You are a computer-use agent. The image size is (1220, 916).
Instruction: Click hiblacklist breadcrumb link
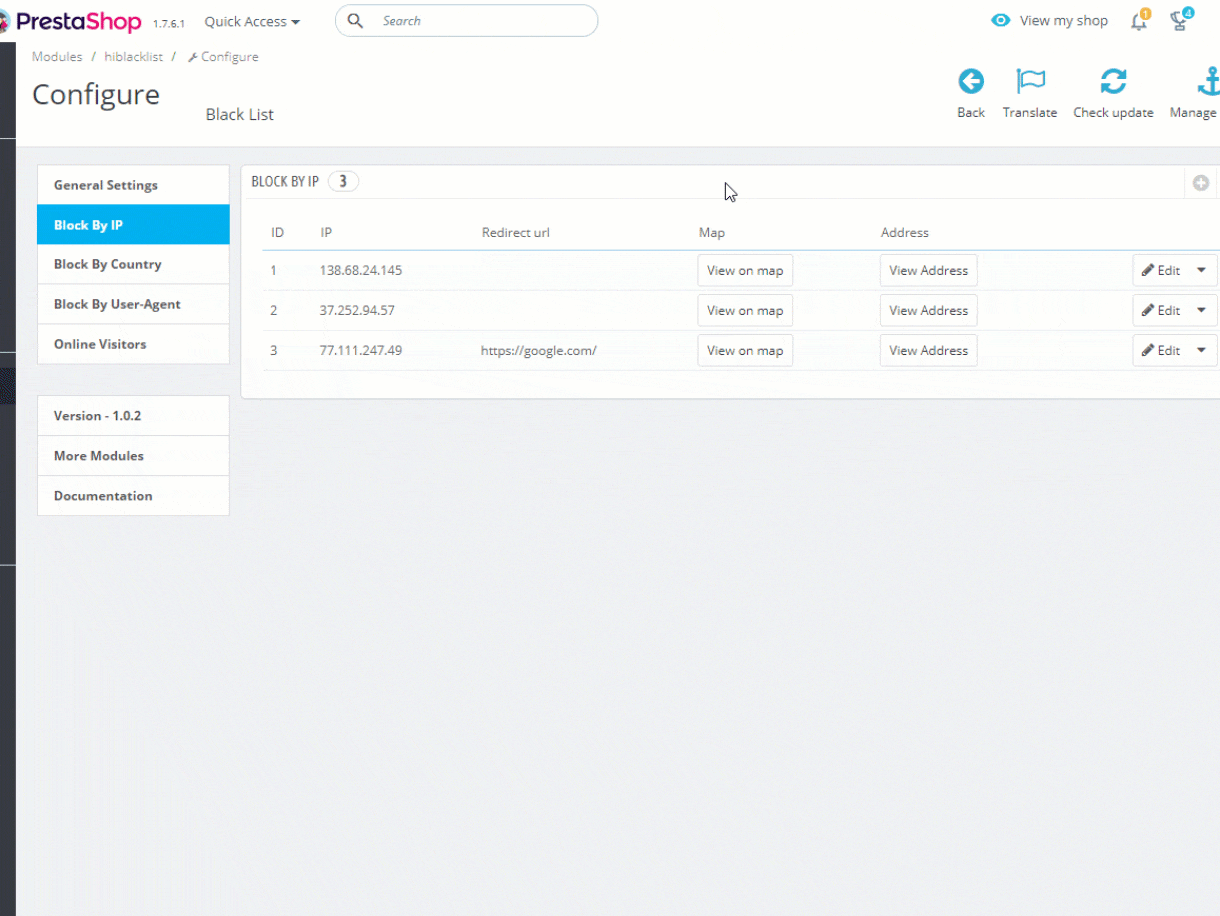click(133, 57)
